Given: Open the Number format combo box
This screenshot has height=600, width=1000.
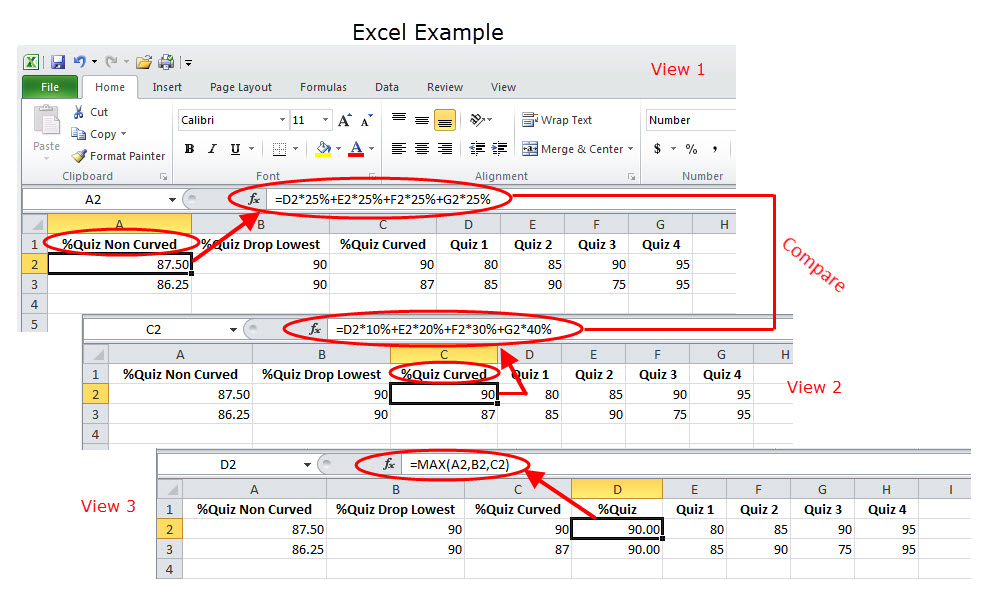Looking at the screenshot, I should coord(691,120).
